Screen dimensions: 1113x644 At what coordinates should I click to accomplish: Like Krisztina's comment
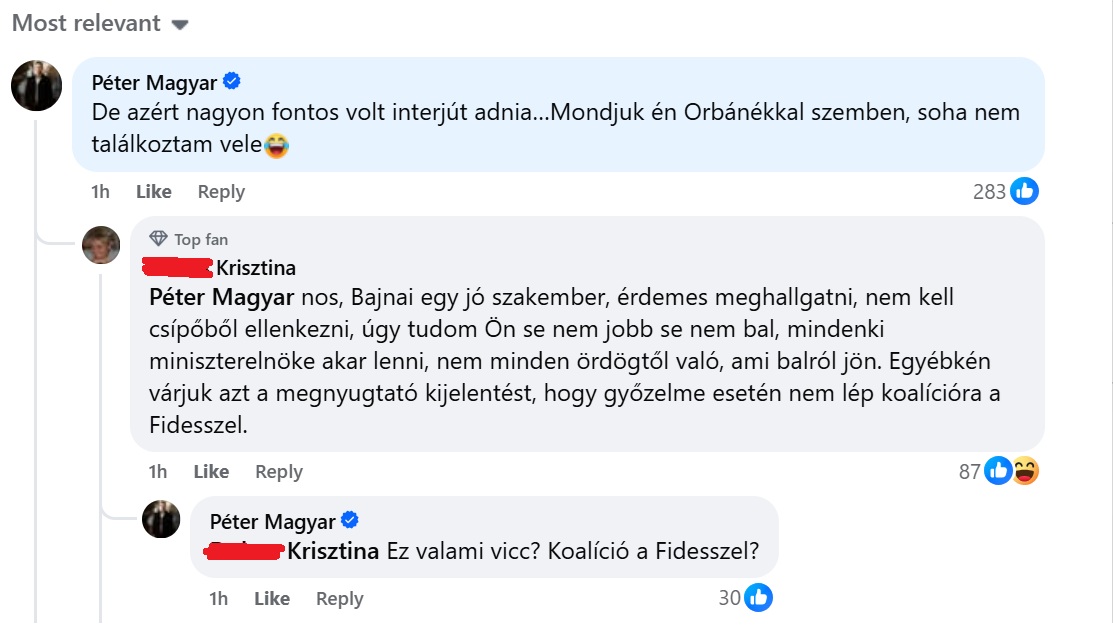click(x=211, y=471)
